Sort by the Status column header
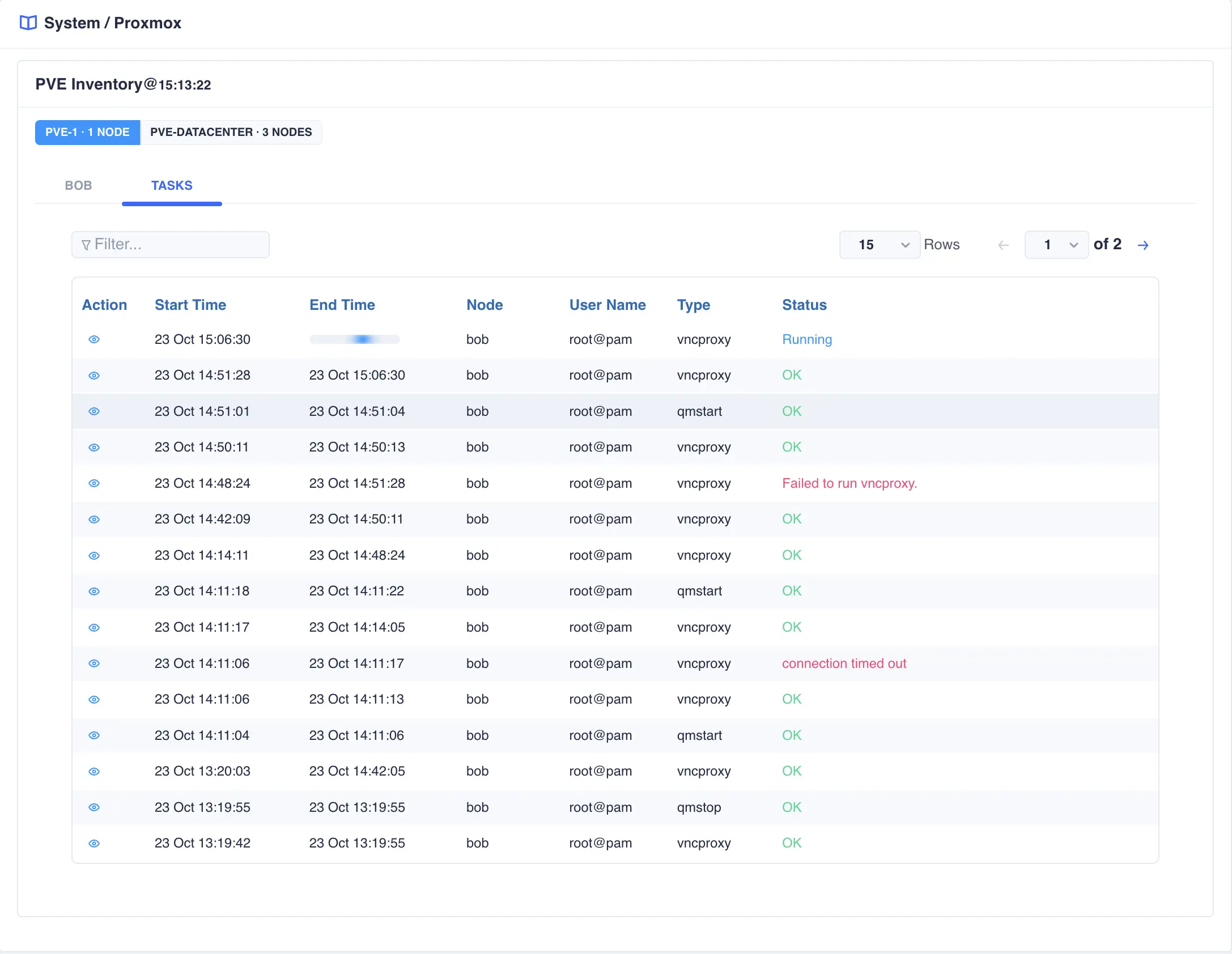The height and width of the screenshot is (954, 1232). pos(804,305)
